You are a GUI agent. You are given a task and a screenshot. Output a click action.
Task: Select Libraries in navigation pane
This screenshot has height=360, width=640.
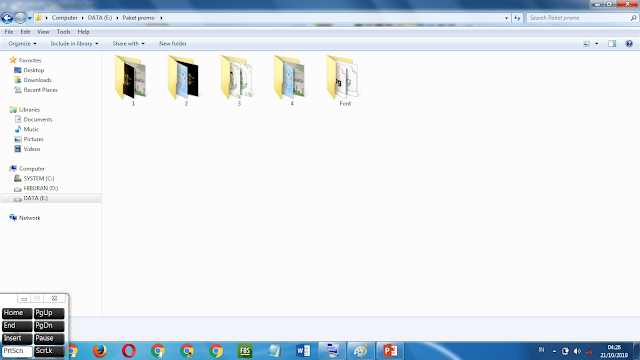click(24, 109)
